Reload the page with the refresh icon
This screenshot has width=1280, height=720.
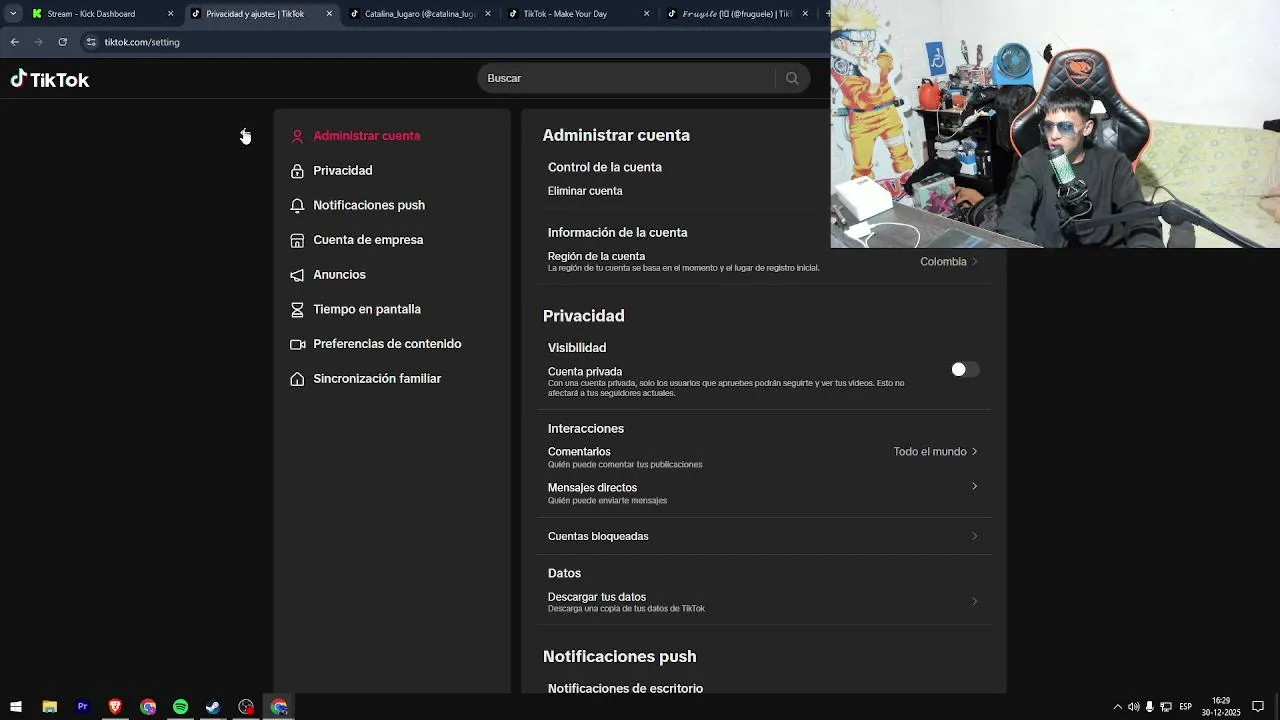tap(62, 42)
